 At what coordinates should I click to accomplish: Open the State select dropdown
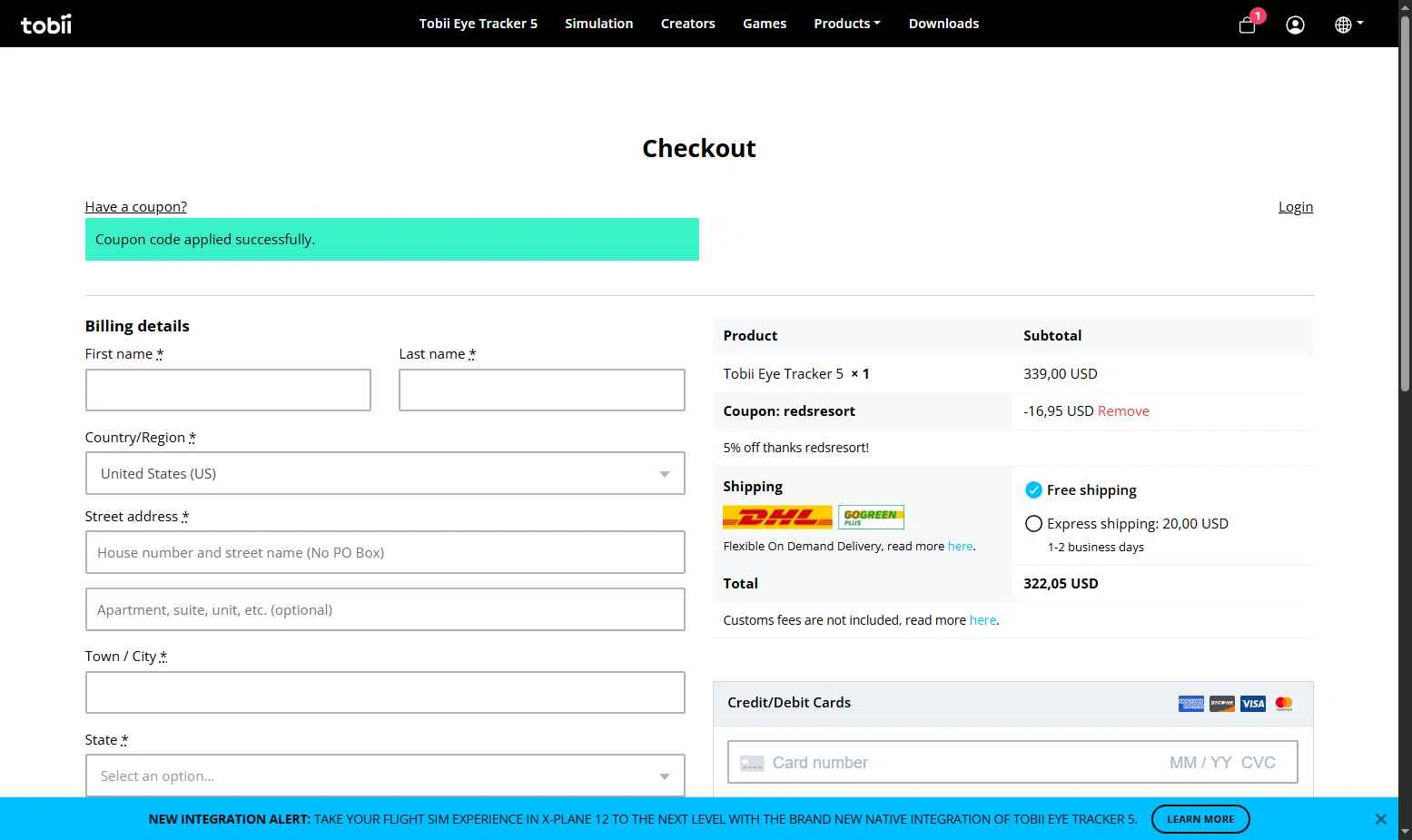[385, 776]
